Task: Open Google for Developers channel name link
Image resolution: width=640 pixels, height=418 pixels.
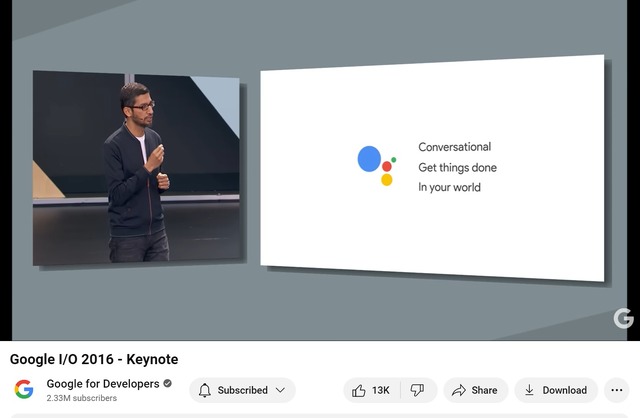Action: point(103,384)
